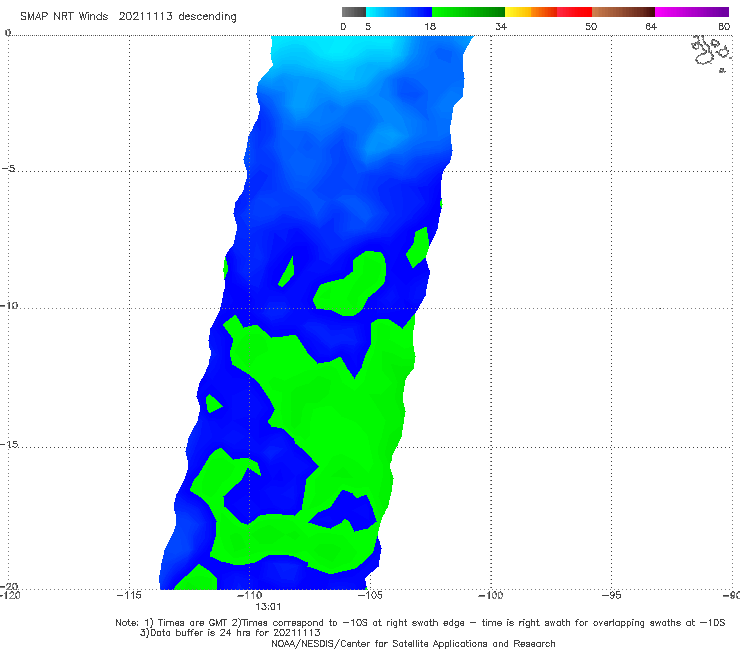Click the magenta-purple segment of the color bar
Viewport: 740px width, 650px height.
click(x=692, y=12)
